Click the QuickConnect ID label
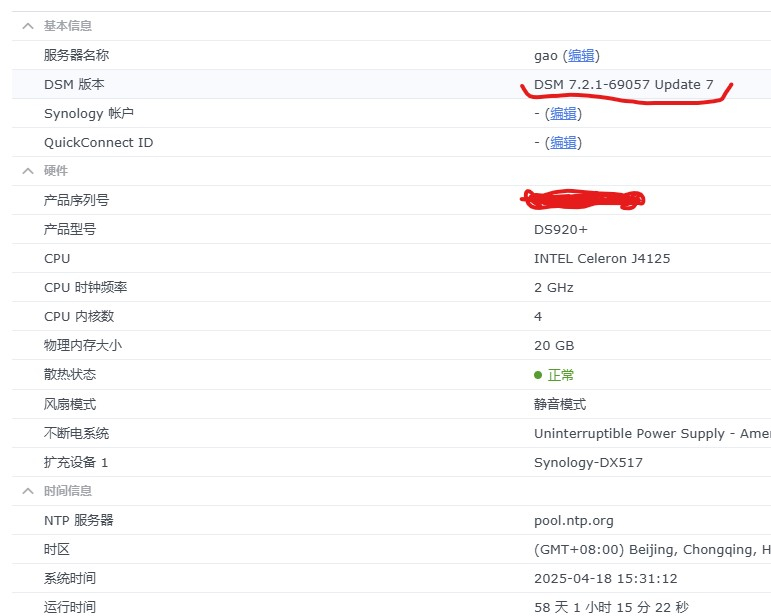The height and width of the screenshot is (616, 771). [x=98, y=143]
